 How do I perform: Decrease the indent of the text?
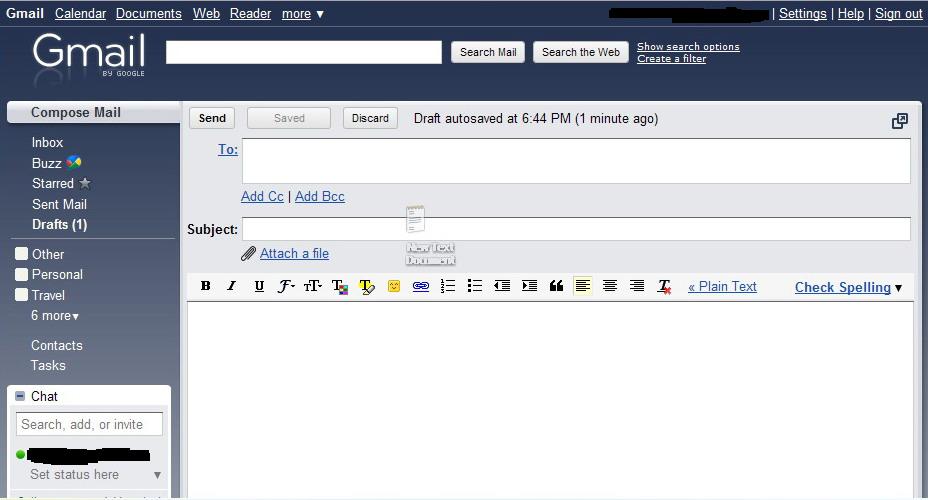[502, 286]
